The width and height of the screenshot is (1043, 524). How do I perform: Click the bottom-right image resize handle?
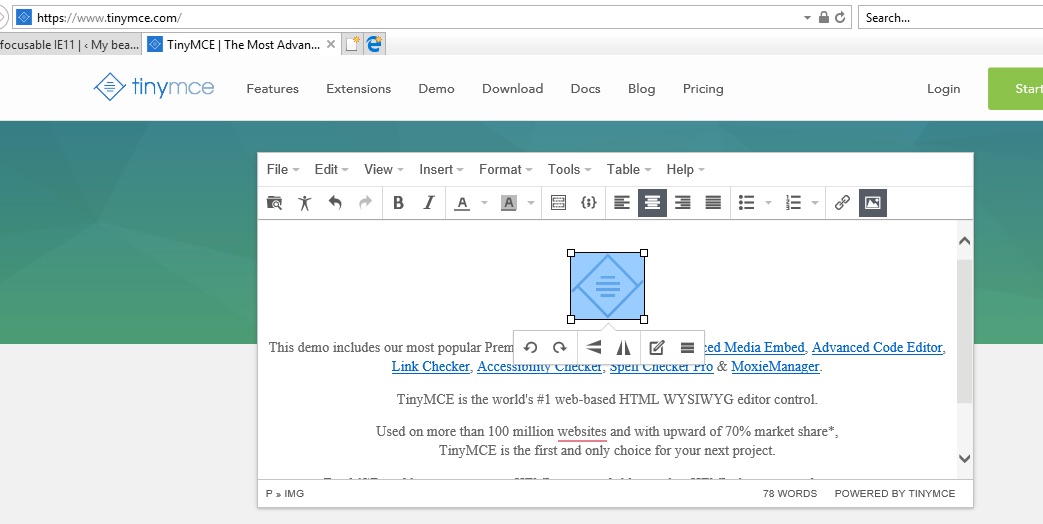pos(644,319)
